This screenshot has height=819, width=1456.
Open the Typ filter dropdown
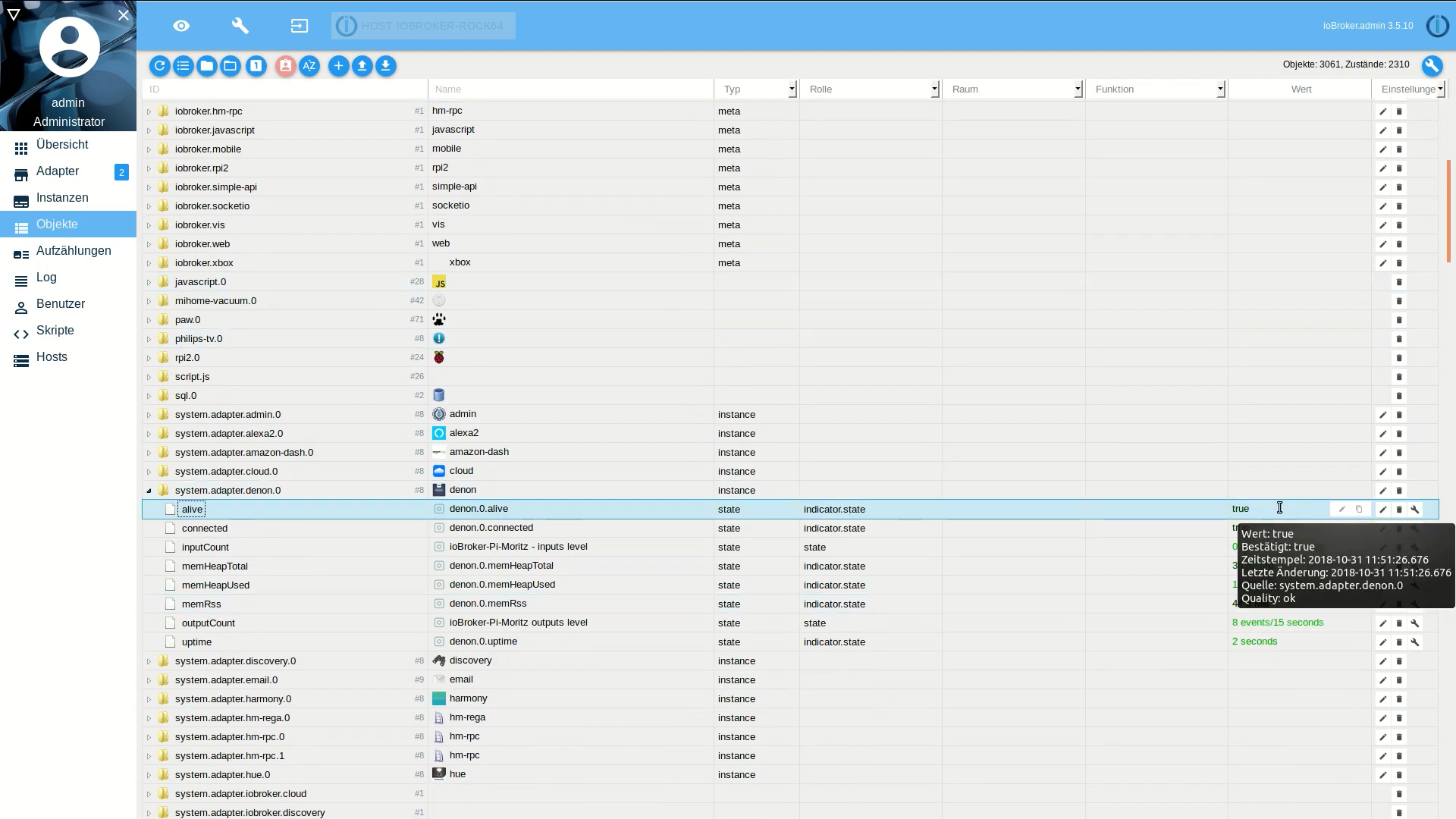pyautogui.click(x=792, y=89)
